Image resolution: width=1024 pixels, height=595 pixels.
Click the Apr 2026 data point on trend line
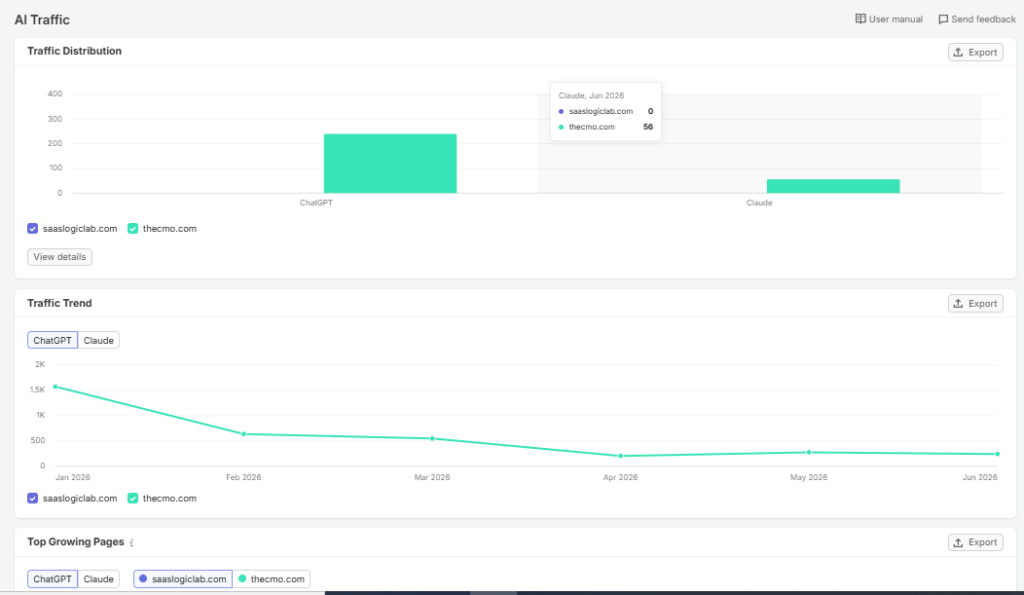[x=620, y=456]
